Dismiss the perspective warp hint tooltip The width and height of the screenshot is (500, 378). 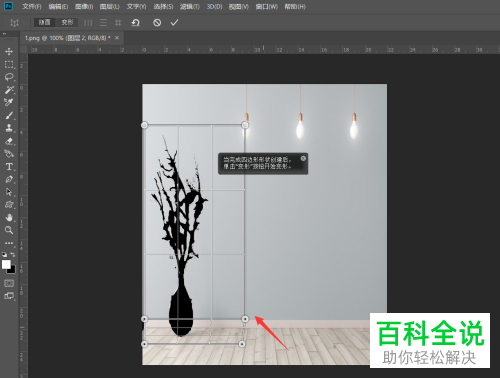[x=303, y=158]
